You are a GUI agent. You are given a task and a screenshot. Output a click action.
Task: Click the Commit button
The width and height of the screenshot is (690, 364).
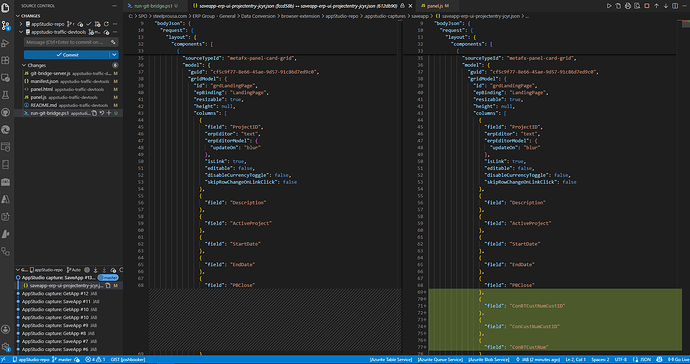pos(67,55)
